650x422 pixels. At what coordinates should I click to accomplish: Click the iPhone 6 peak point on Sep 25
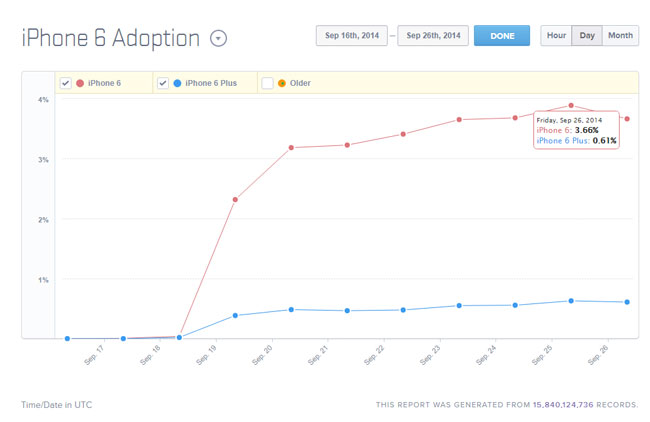tap(571, 105)
